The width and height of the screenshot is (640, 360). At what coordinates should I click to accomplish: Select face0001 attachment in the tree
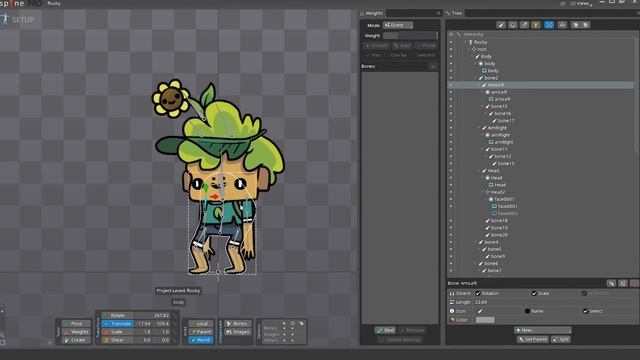507,206
